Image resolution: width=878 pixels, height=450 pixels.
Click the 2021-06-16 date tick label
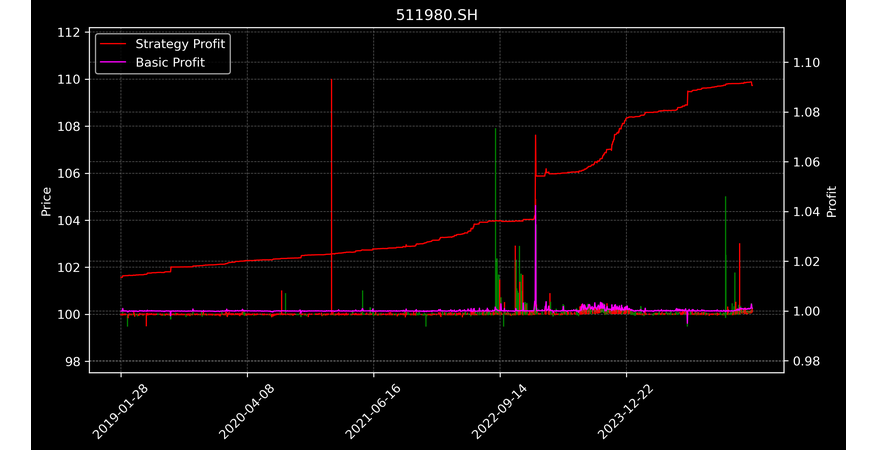[373, 411]
